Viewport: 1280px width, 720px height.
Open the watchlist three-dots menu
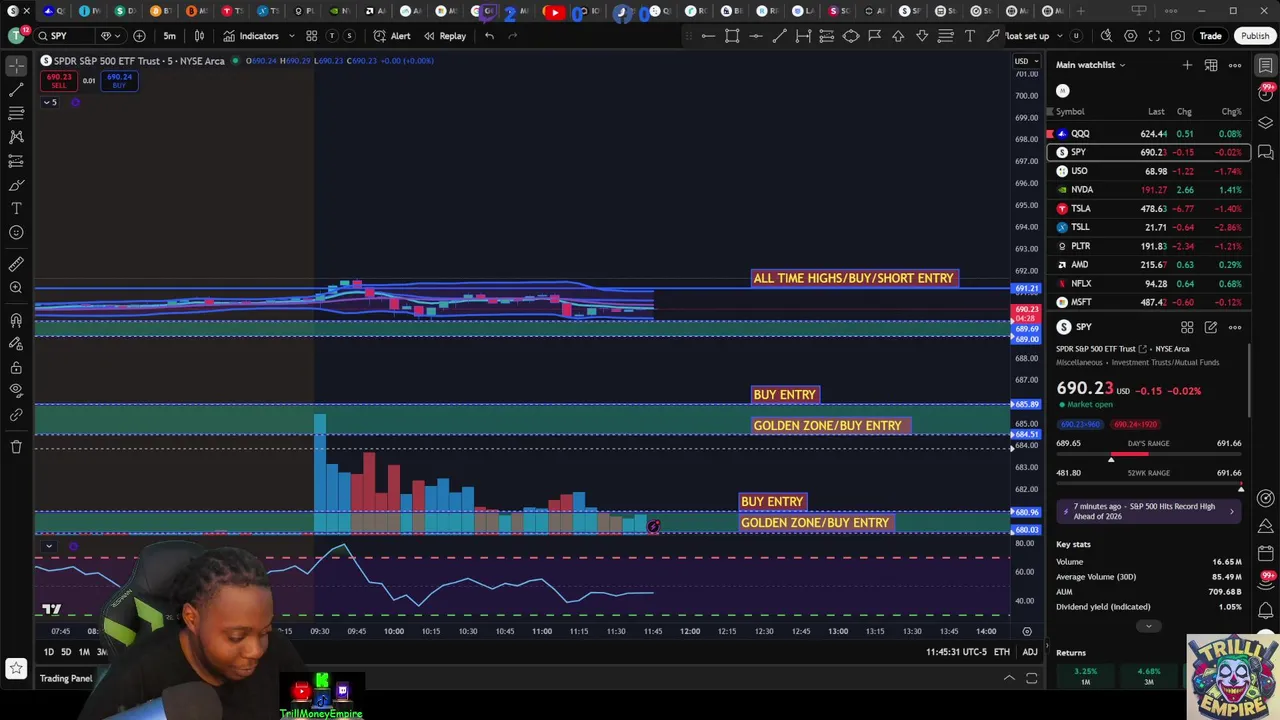[x=1235, y=65]
